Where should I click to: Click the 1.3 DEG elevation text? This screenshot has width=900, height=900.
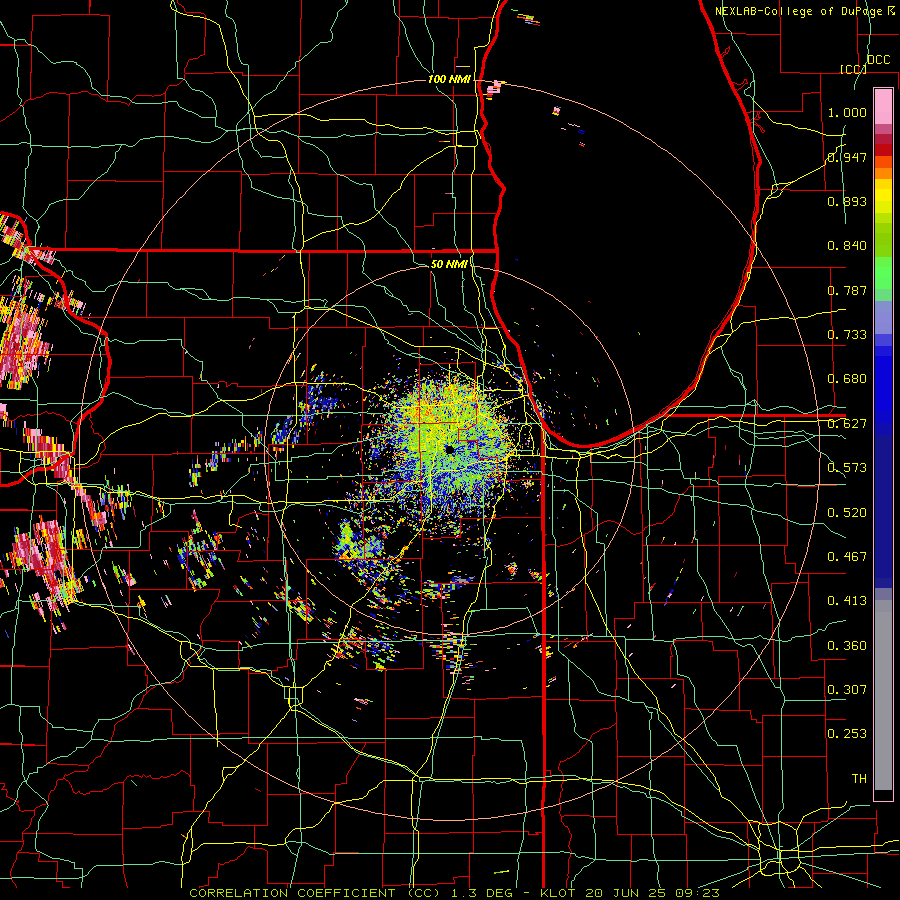pyautogui.click(x=481, y=893)
